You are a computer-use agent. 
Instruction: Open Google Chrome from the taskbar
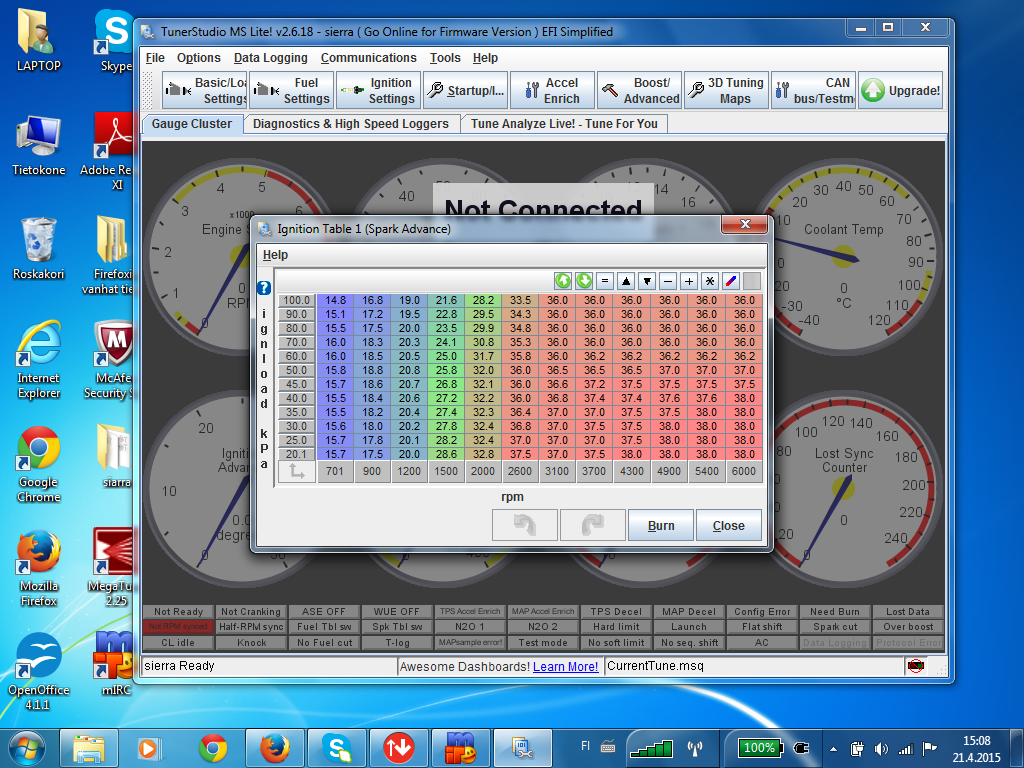(x=213, y=748)
